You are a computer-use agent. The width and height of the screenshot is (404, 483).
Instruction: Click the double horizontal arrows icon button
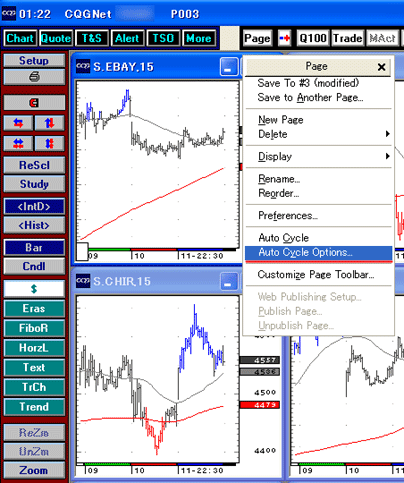pos(18,144)
